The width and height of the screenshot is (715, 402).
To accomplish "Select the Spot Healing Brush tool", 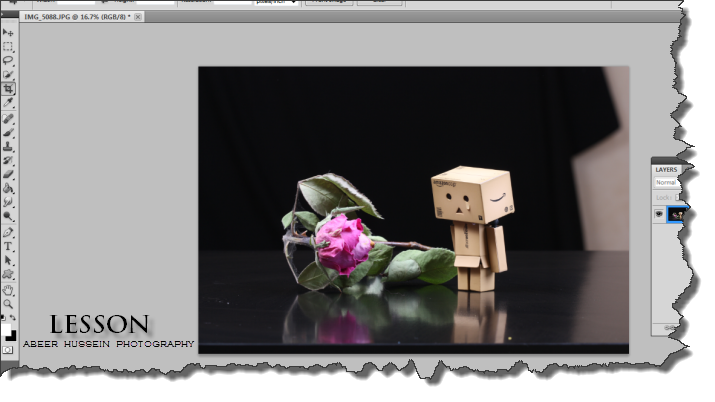I will tap(8, 119).
